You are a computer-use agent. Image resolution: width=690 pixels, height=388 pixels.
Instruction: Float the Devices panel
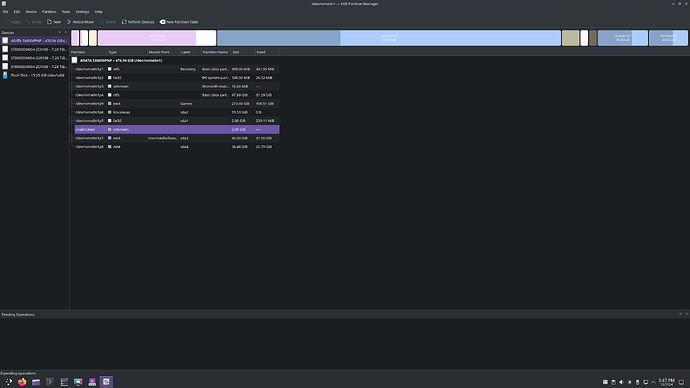coord(59,32)
